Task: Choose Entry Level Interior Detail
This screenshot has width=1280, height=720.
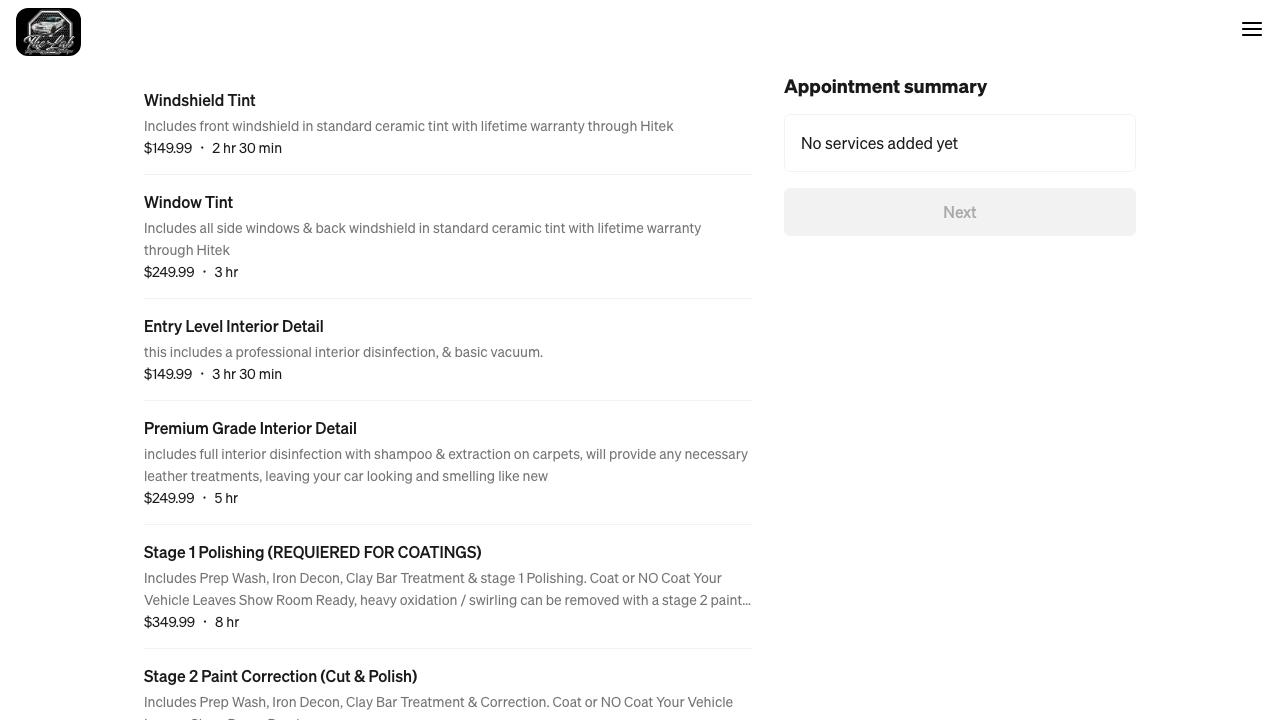Action: [233, 326]
